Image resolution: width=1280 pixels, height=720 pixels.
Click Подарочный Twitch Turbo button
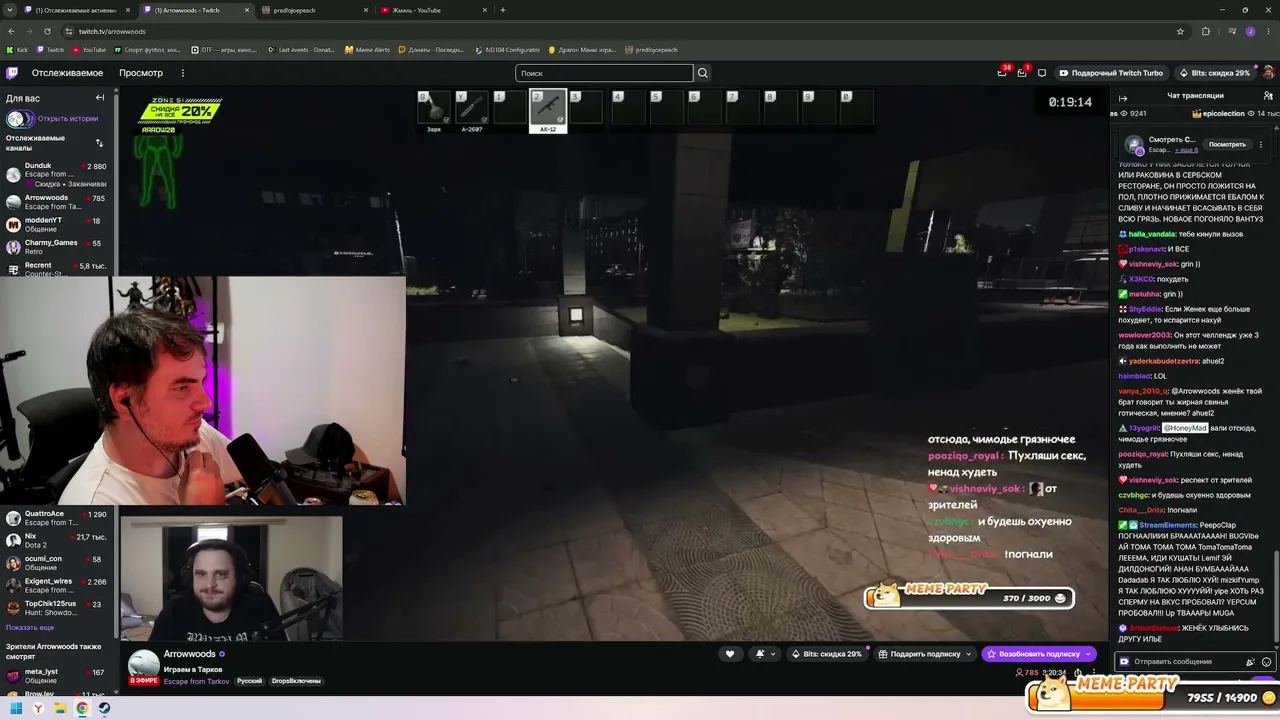click(x=1110, y=73)
